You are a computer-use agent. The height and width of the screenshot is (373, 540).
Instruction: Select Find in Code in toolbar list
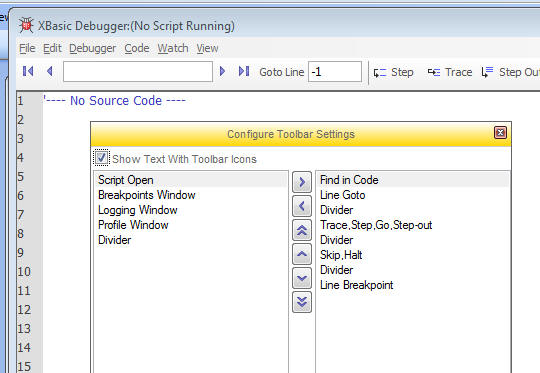413,180
